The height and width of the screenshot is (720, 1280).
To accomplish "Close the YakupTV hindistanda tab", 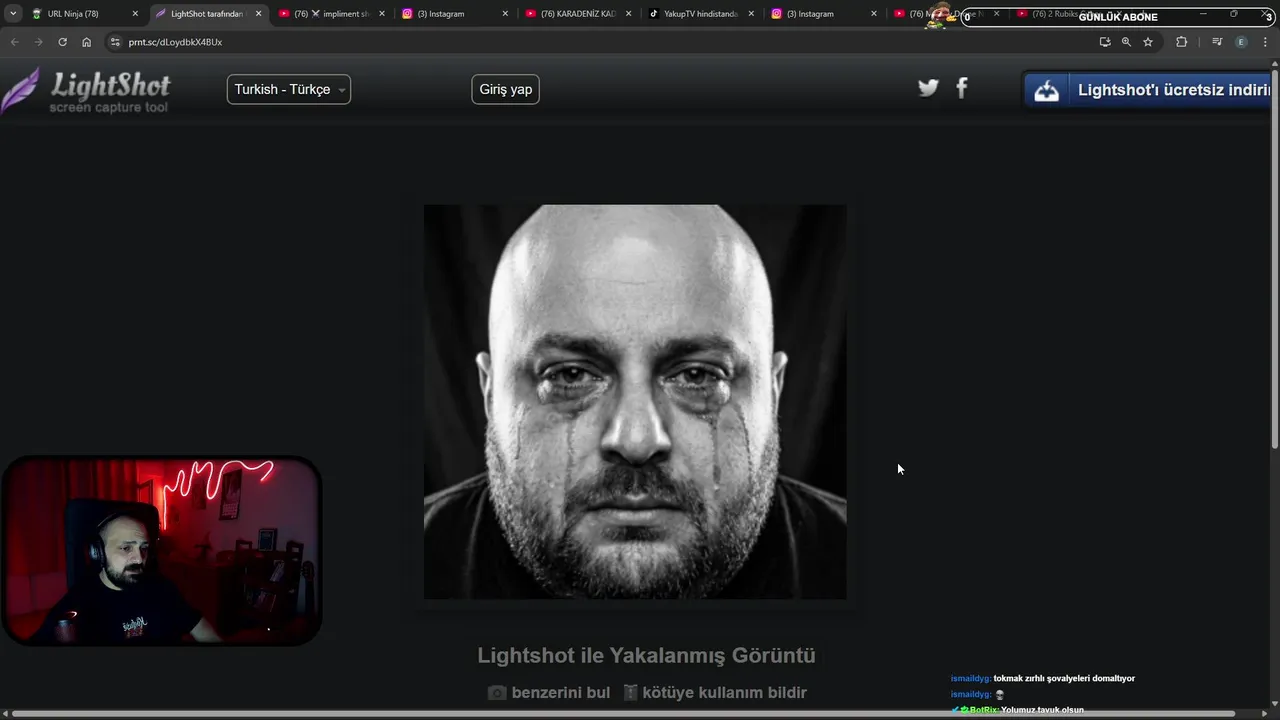I will tap(751, 14).
